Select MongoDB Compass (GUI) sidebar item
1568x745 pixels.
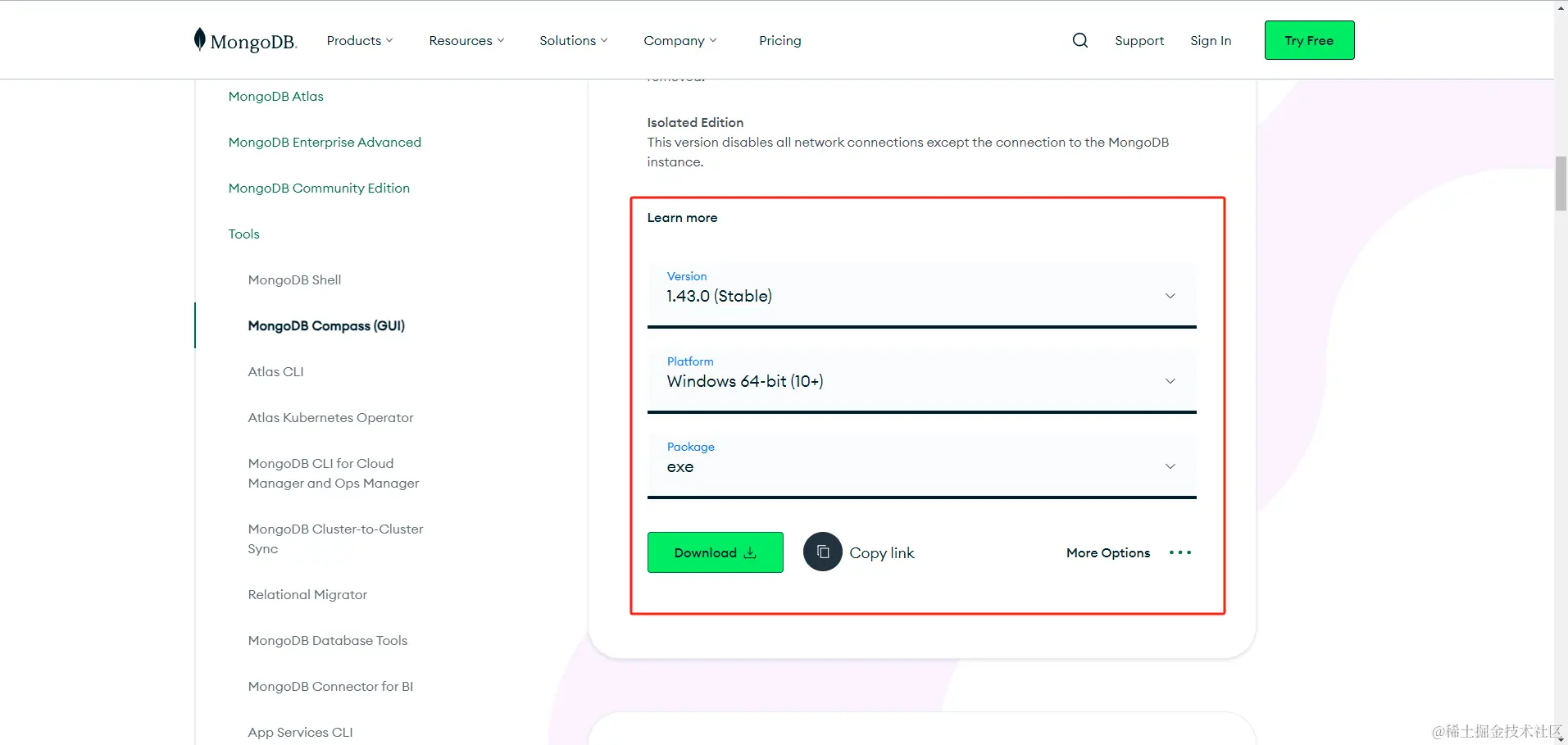coord(326,325)
